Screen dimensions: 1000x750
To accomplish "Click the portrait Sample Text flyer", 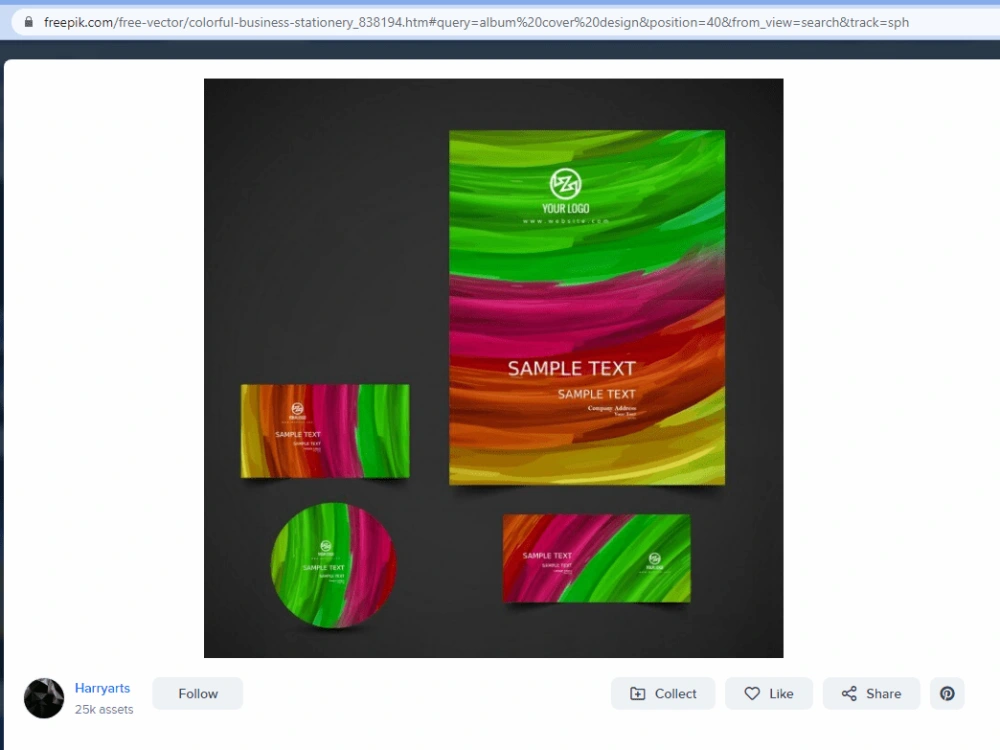I will click(585, 307).
